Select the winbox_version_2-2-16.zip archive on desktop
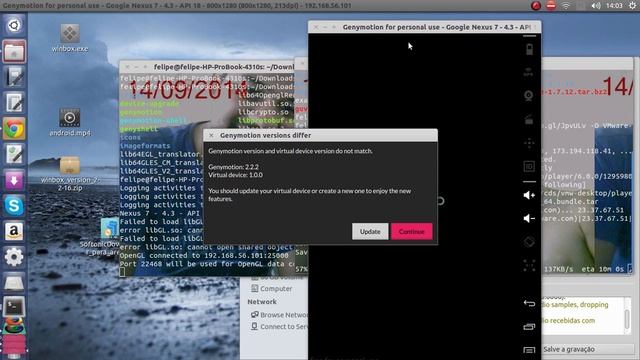The width and height of the screenshot is (640, 360). click(x=70, y=173)
